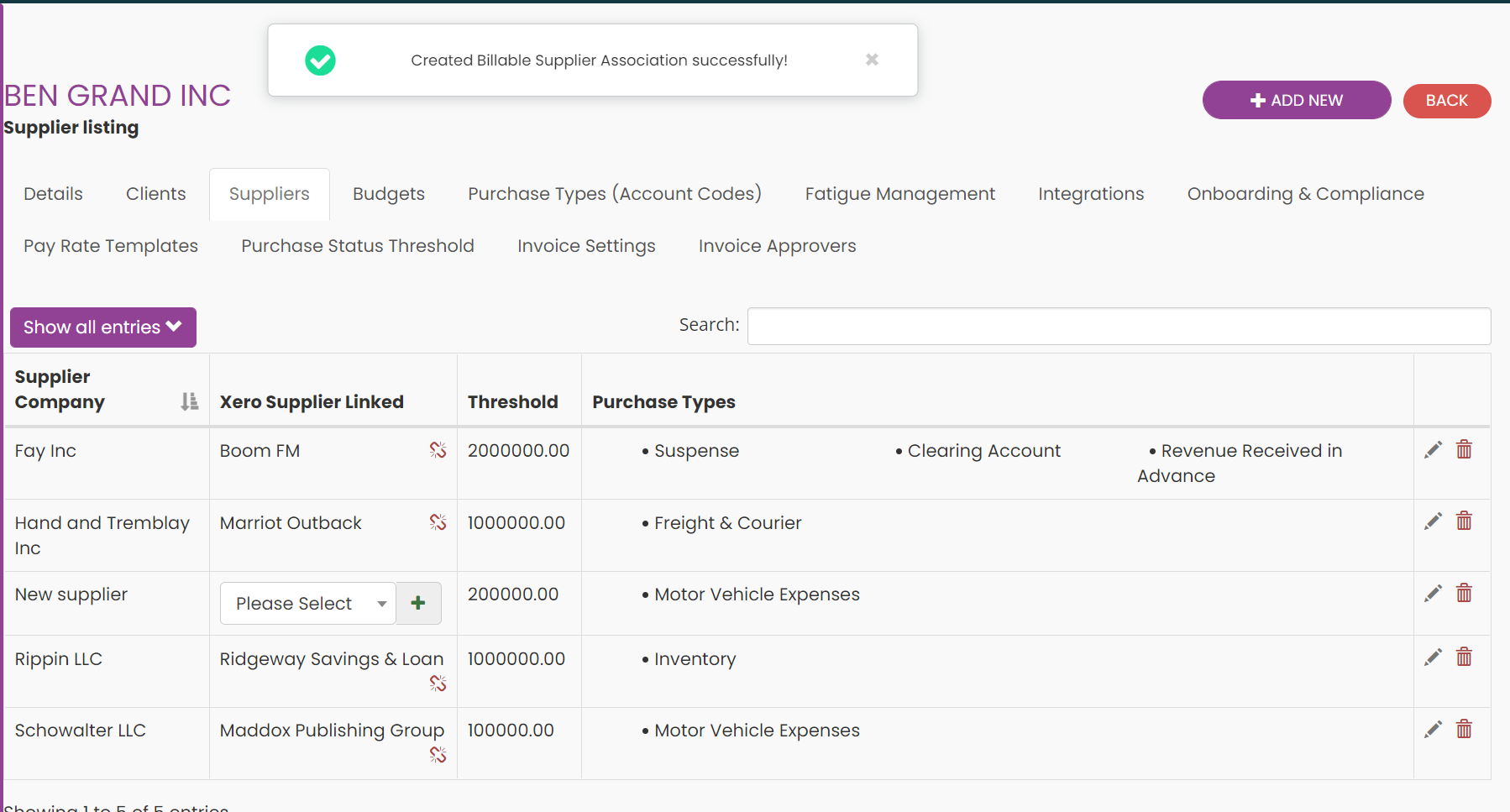Click Ridgeway Savings & Loan text
1510x812 pixels.
332,659
